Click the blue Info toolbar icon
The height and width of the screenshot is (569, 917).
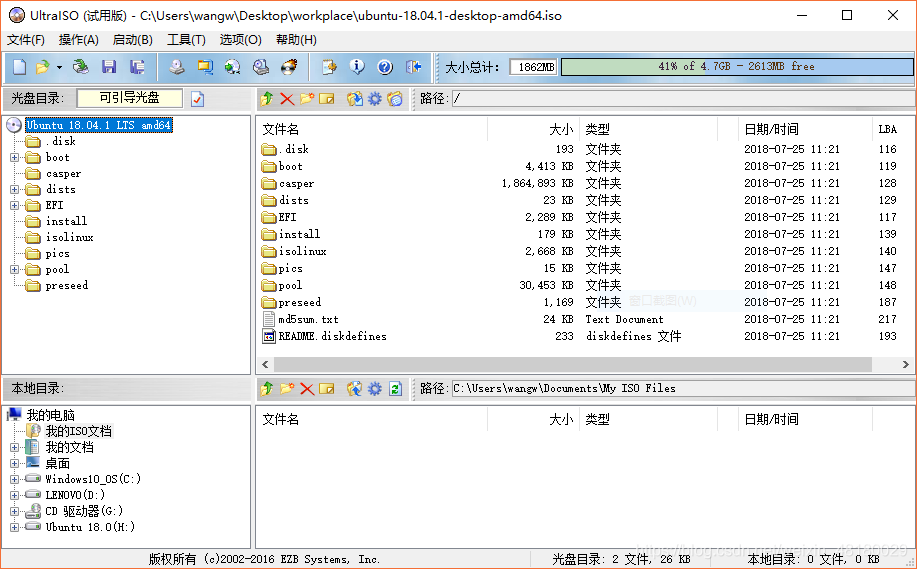click(357, 67)
